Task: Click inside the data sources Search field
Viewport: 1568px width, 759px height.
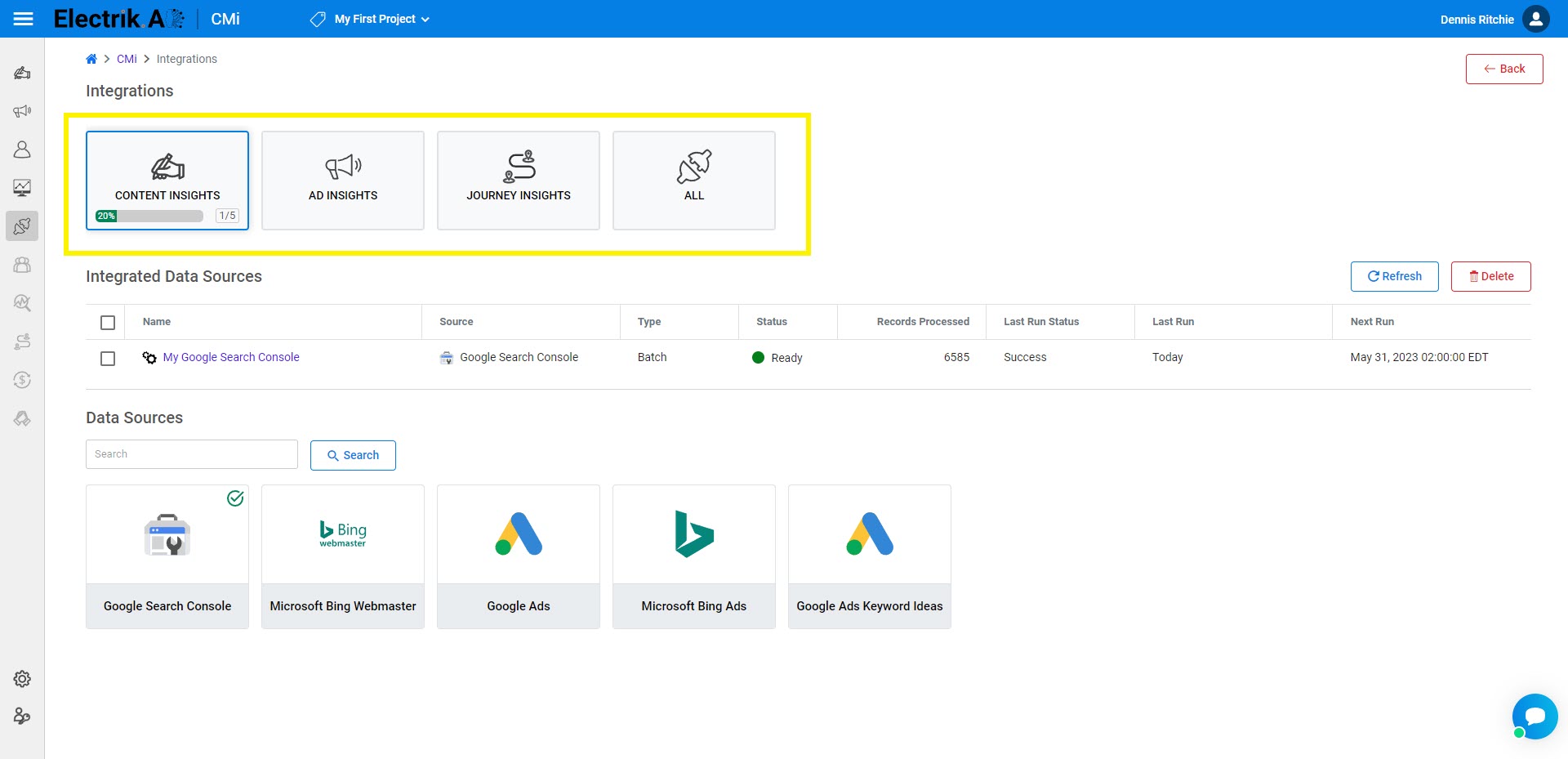Action: click(x=191, y=453)
